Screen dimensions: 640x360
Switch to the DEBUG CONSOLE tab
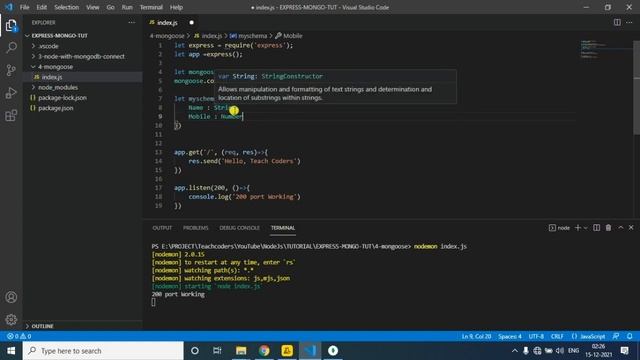(x=239, y=228)
